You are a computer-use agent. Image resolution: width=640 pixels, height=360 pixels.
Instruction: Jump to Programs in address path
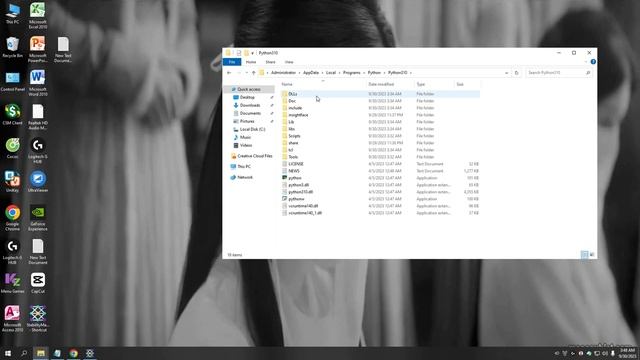click(x=351, y=73)
